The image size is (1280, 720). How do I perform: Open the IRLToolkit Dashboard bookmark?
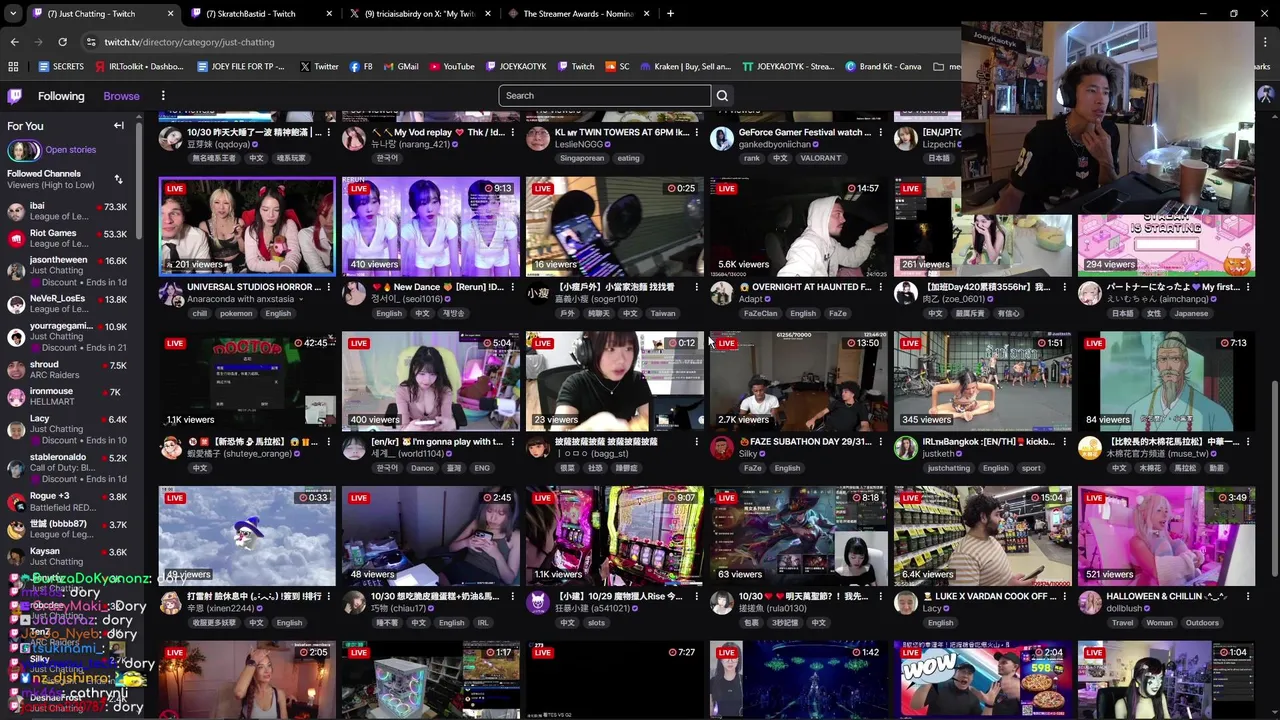tap(139, 67)
